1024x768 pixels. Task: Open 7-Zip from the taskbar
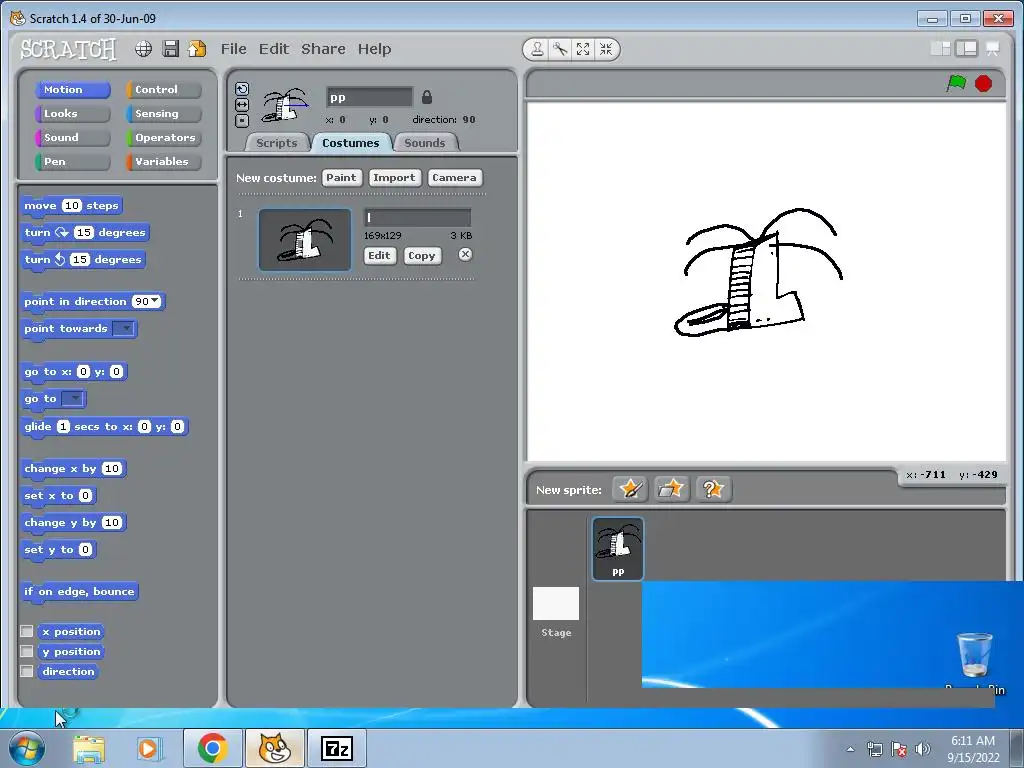[337, 748]
